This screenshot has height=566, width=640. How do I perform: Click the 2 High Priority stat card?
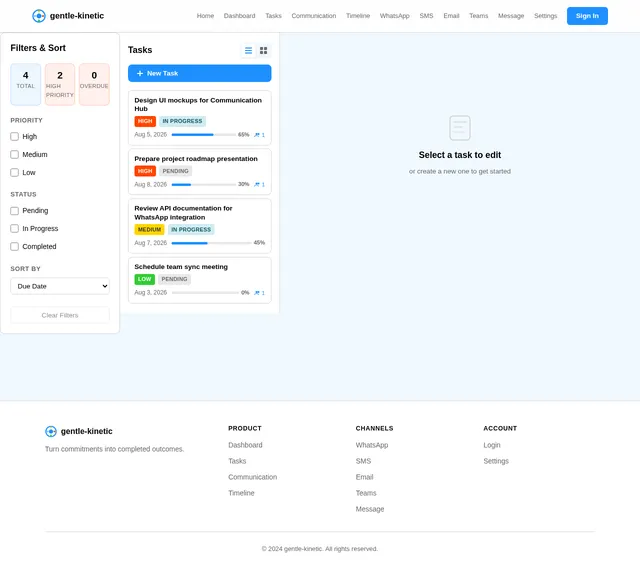[x=60, y=84]
